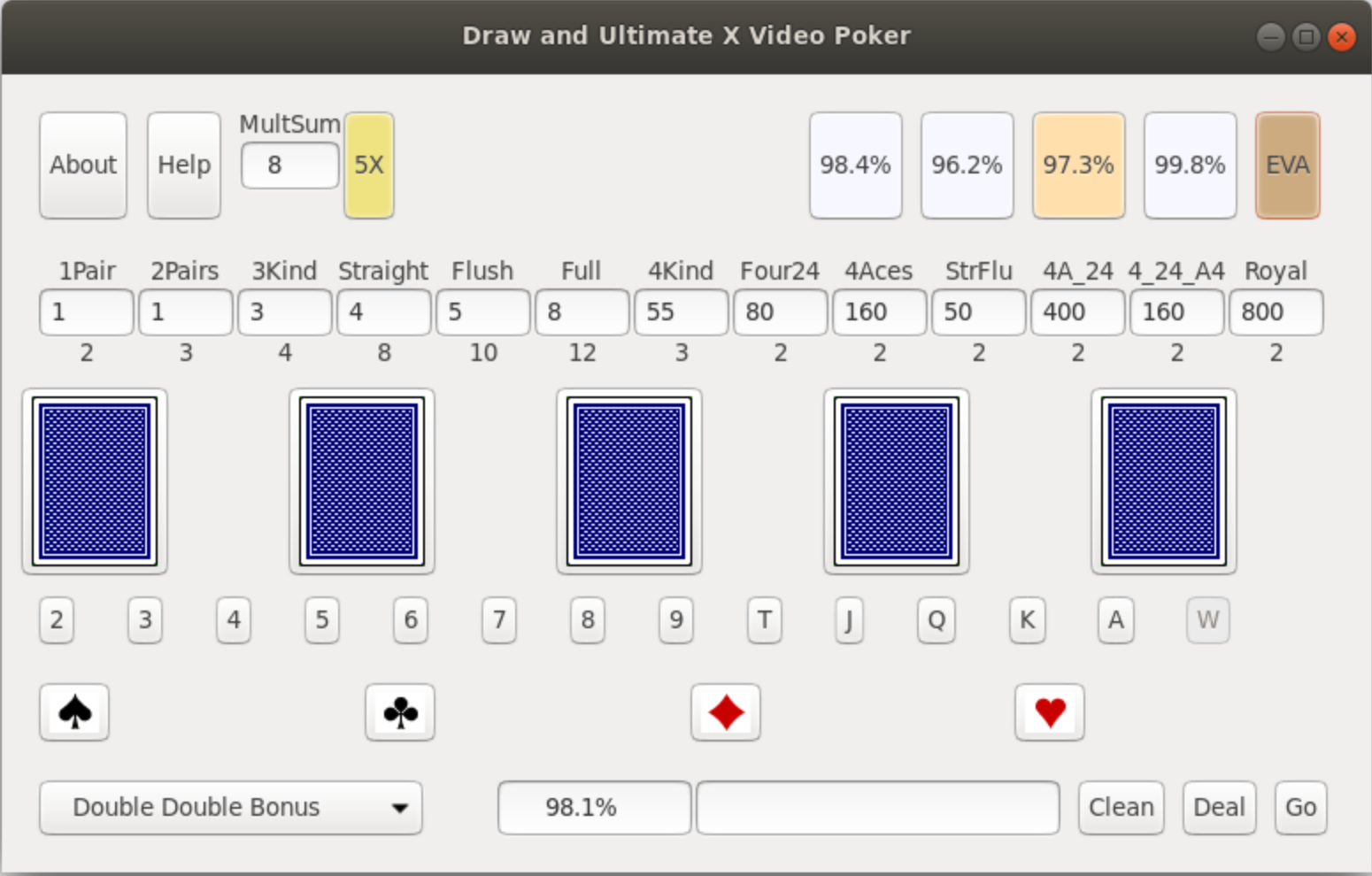Choose the red diamond suit icon
This screenshot has height=876, width=1372.
726,712
